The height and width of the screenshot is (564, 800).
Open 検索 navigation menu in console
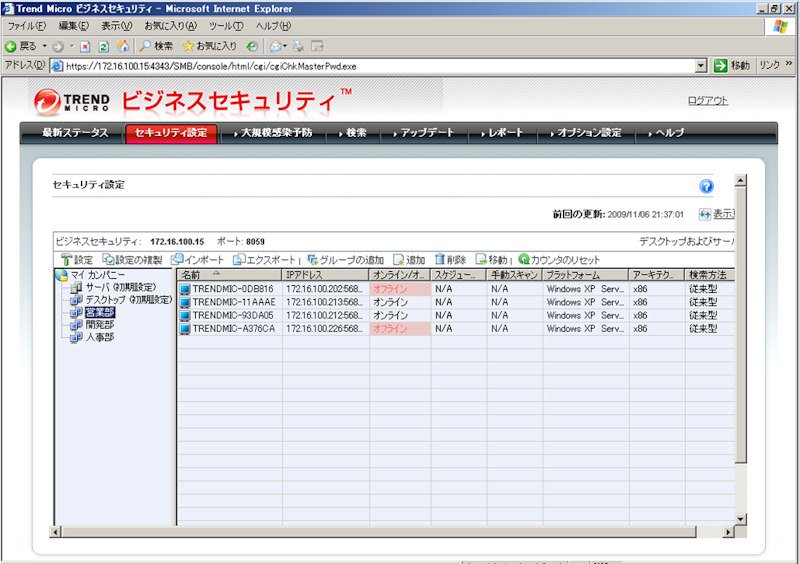click(353, 133)
